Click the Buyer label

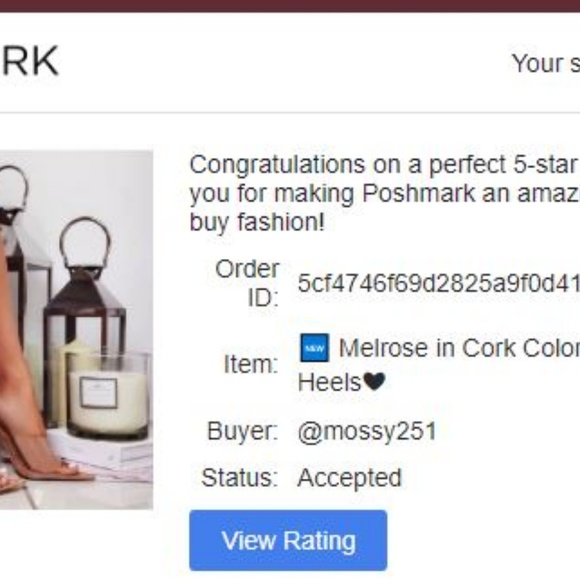(x=243, y=431)
